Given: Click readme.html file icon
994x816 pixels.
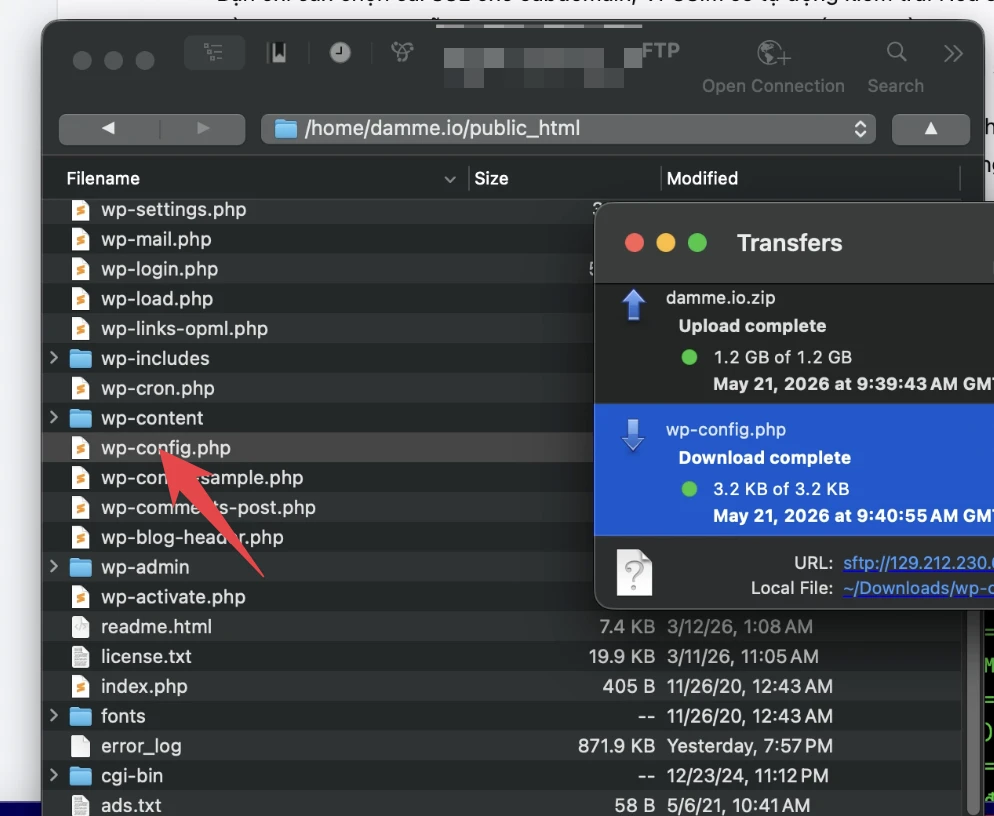Looking at the screenshot, I should [81, 626].
